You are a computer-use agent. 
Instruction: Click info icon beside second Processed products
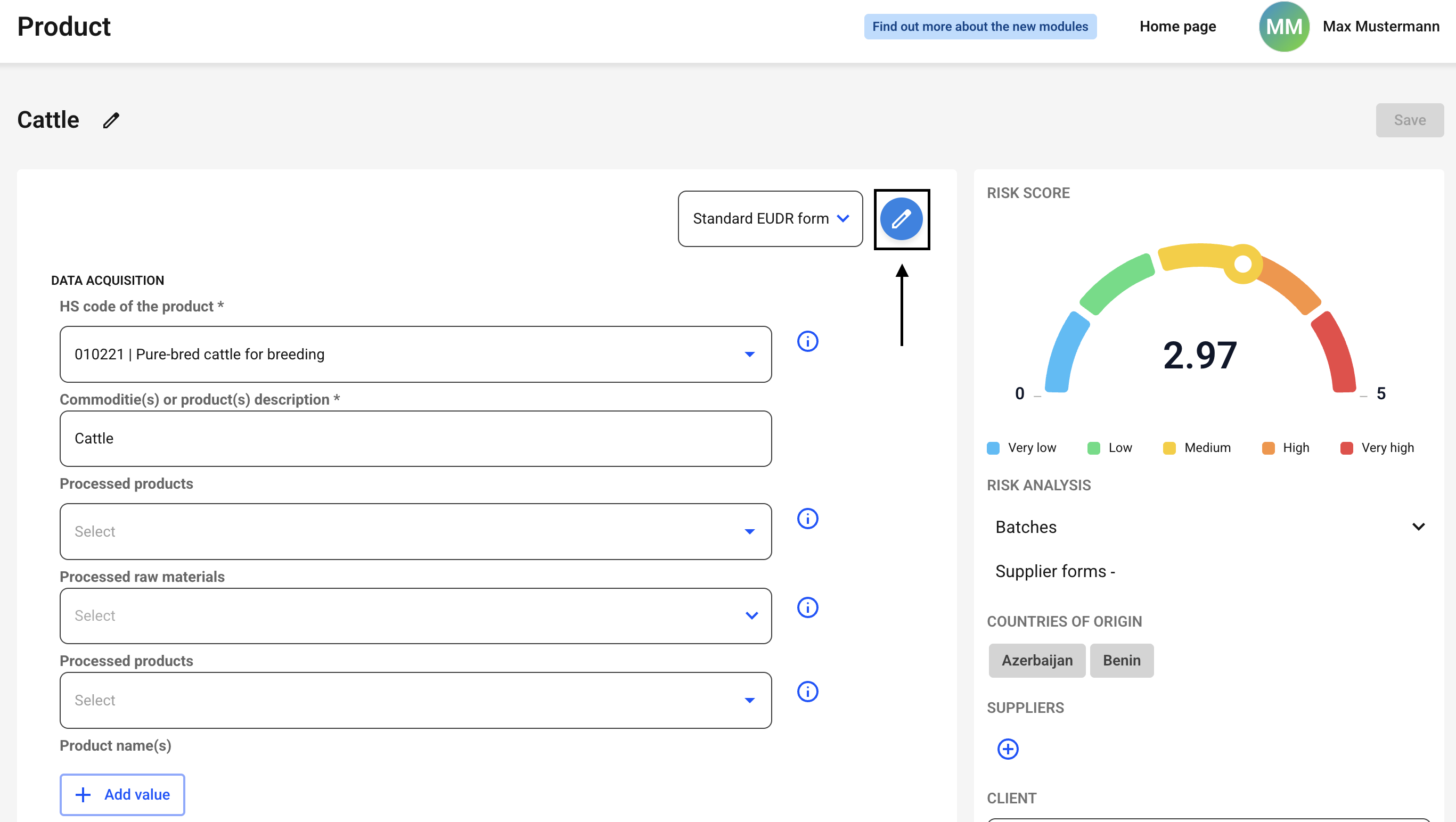pos(807,692)
